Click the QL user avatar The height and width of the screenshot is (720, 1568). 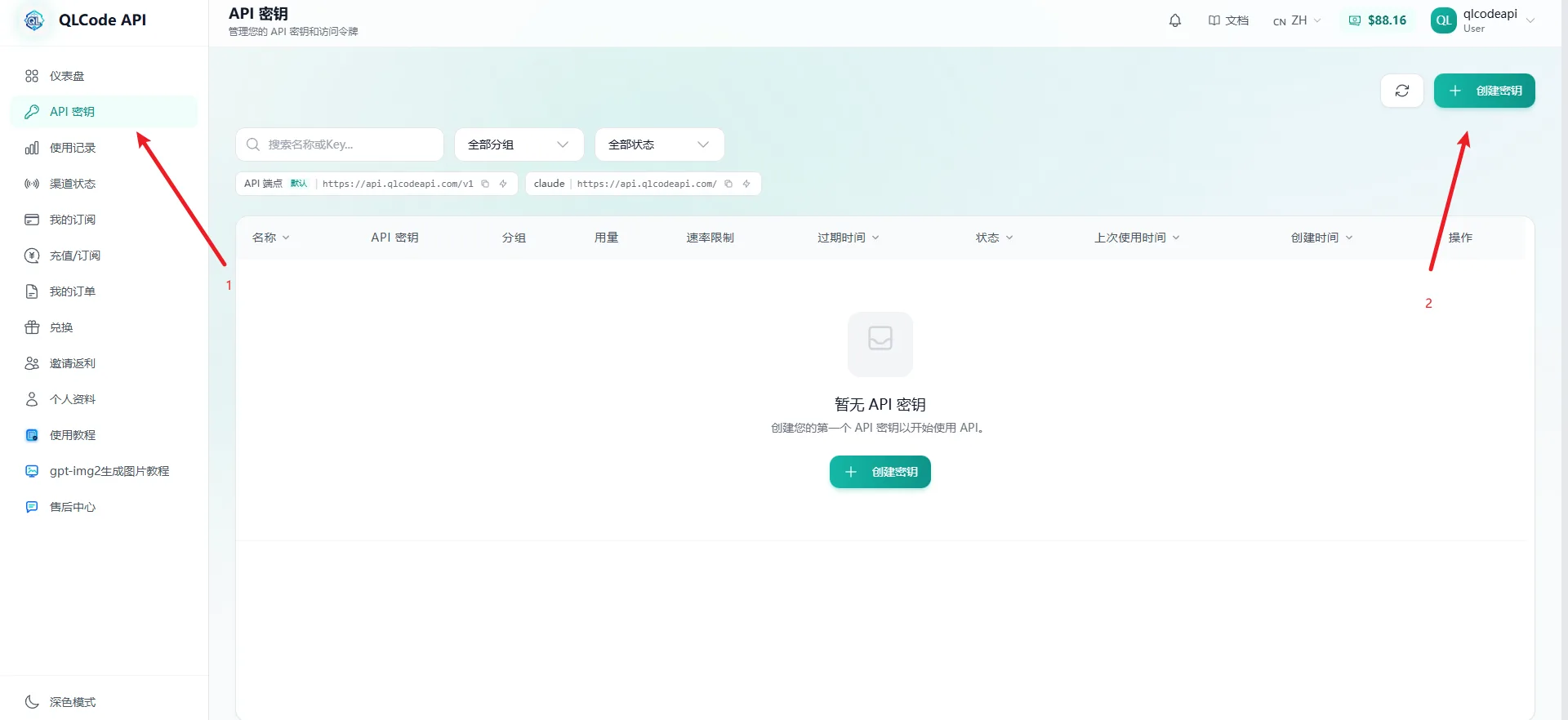(1444, 20)
